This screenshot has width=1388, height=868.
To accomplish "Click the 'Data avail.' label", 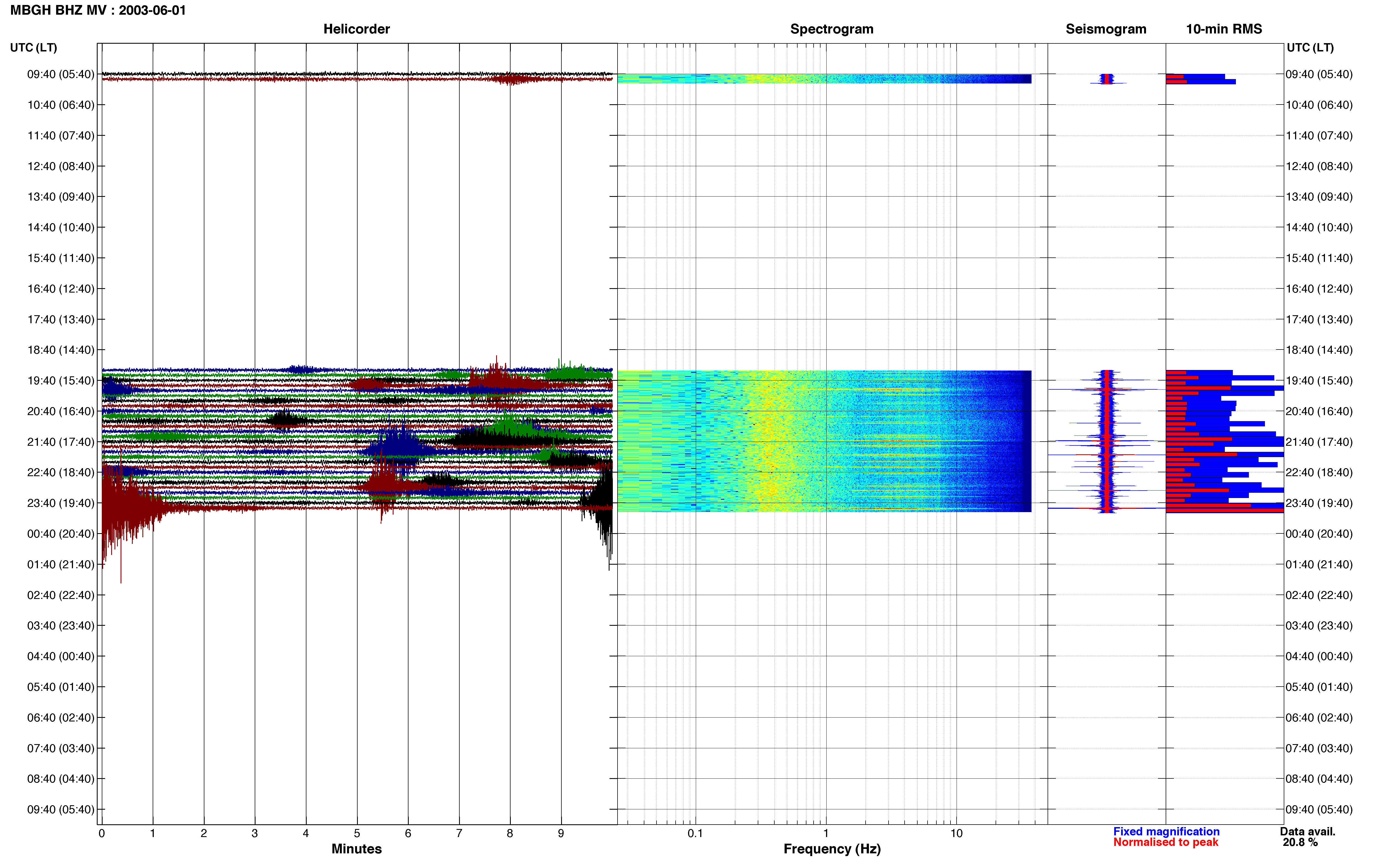I will pos(1308,831).
